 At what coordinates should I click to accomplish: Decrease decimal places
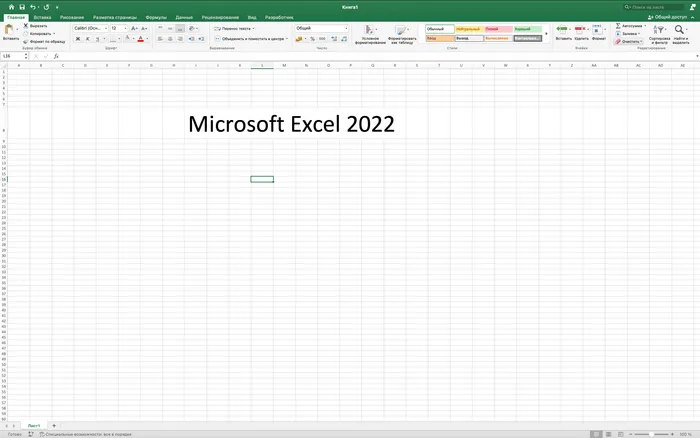tap(344, 39)
